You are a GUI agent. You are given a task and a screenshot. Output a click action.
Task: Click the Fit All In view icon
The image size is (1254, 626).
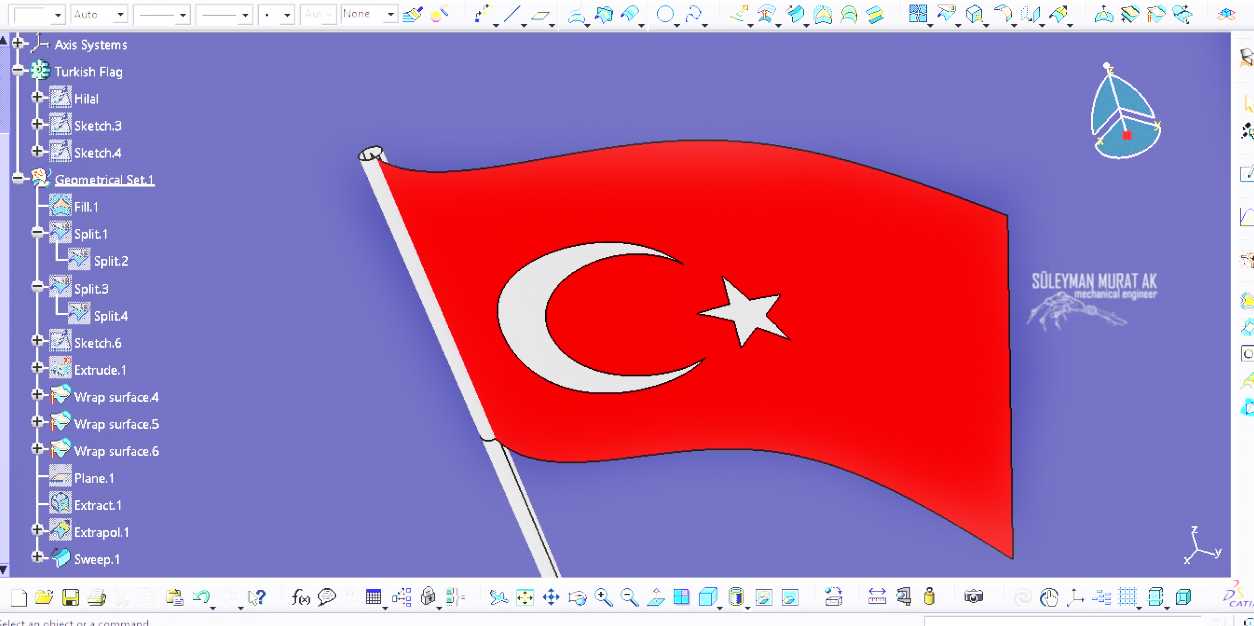tap(525, 597)
